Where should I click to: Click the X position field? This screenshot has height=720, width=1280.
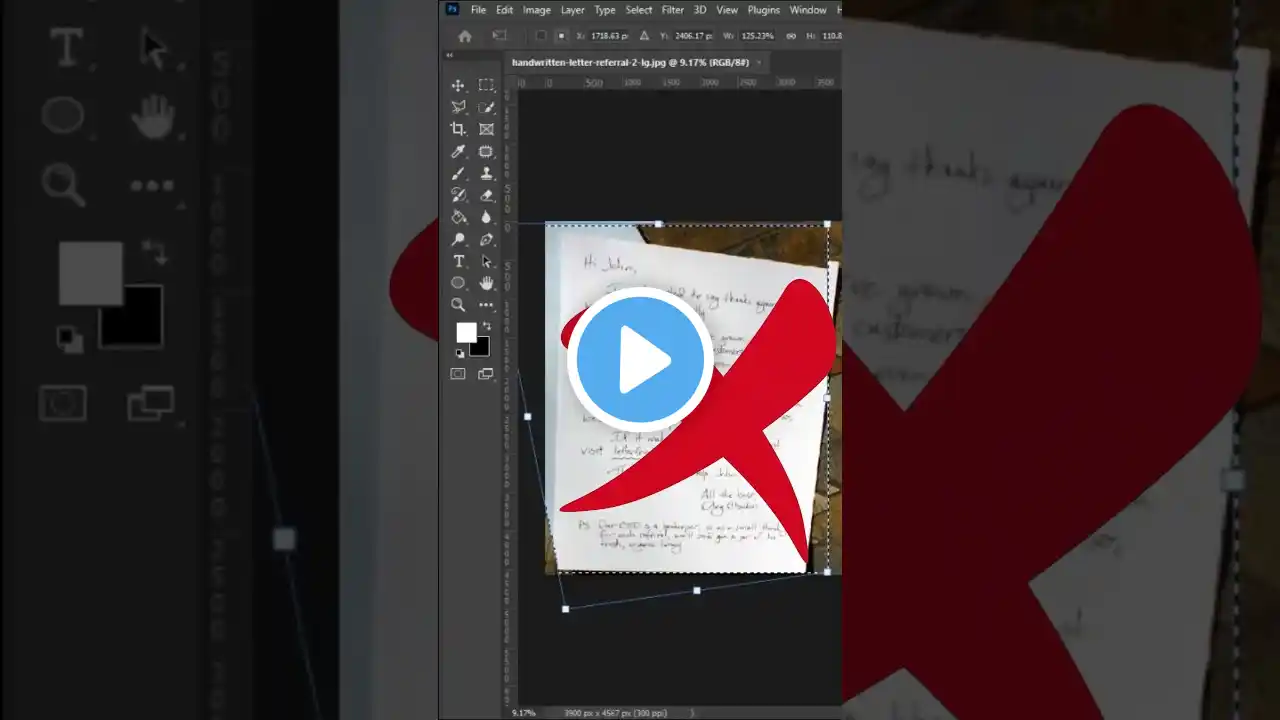coord(609,36)
